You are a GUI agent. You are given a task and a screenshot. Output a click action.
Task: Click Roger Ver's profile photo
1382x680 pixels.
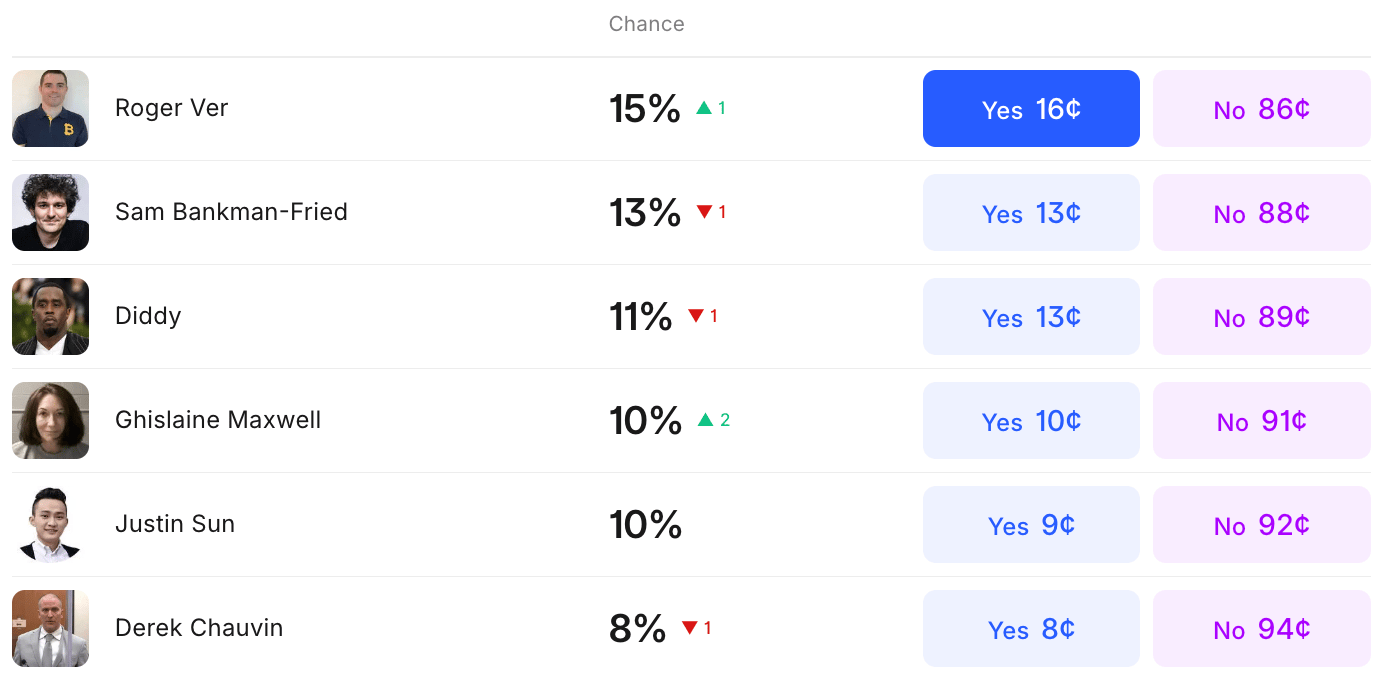pyautogui.click(x=50, y=108)
